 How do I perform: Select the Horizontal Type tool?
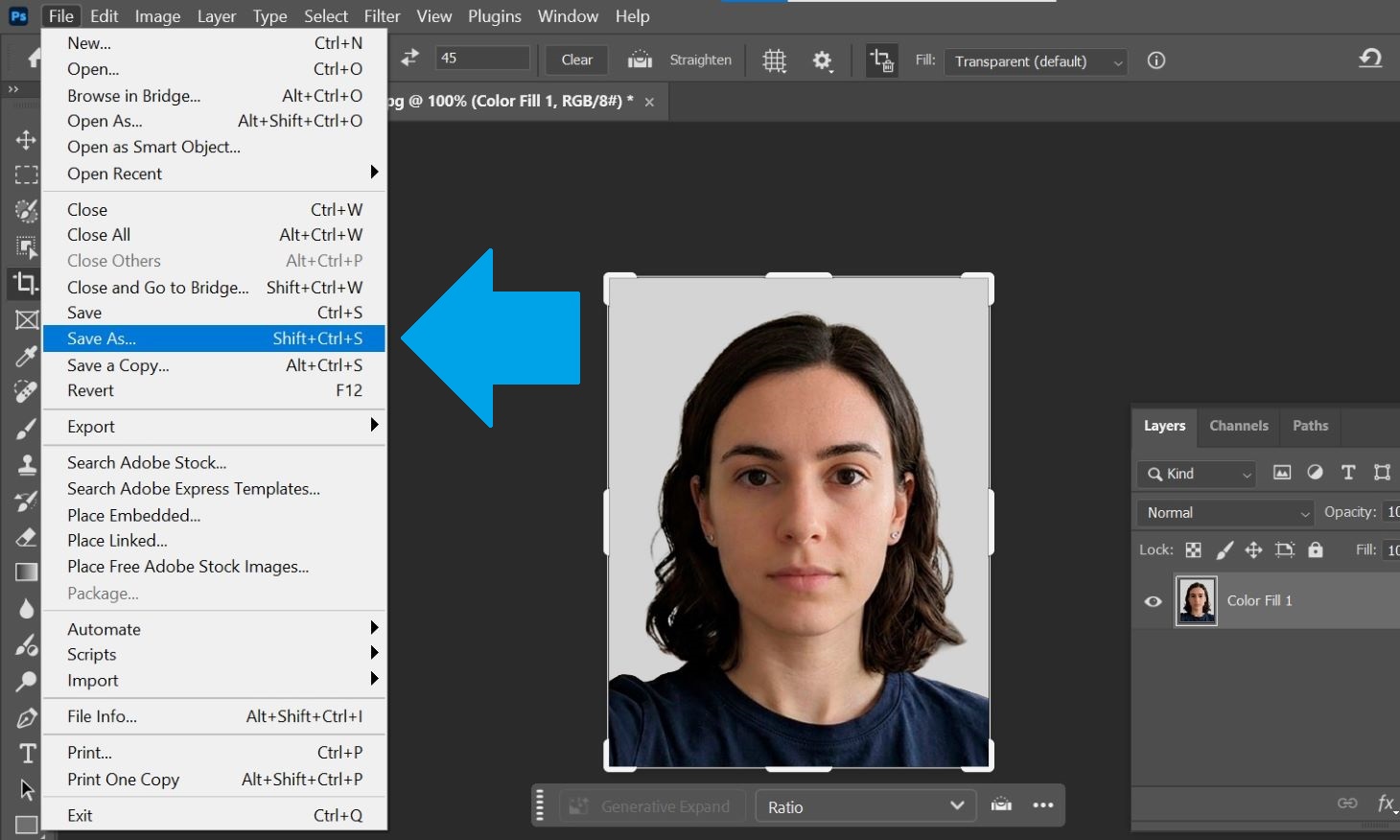[x=26, y=754]
